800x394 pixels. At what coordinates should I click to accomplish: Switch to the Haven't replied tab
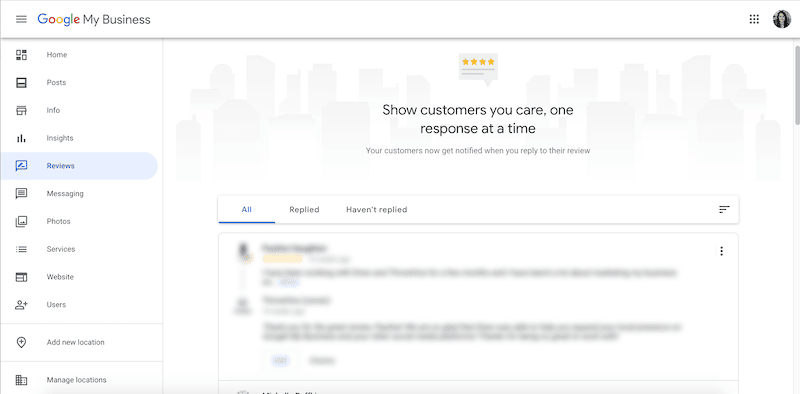pos(377,210)
